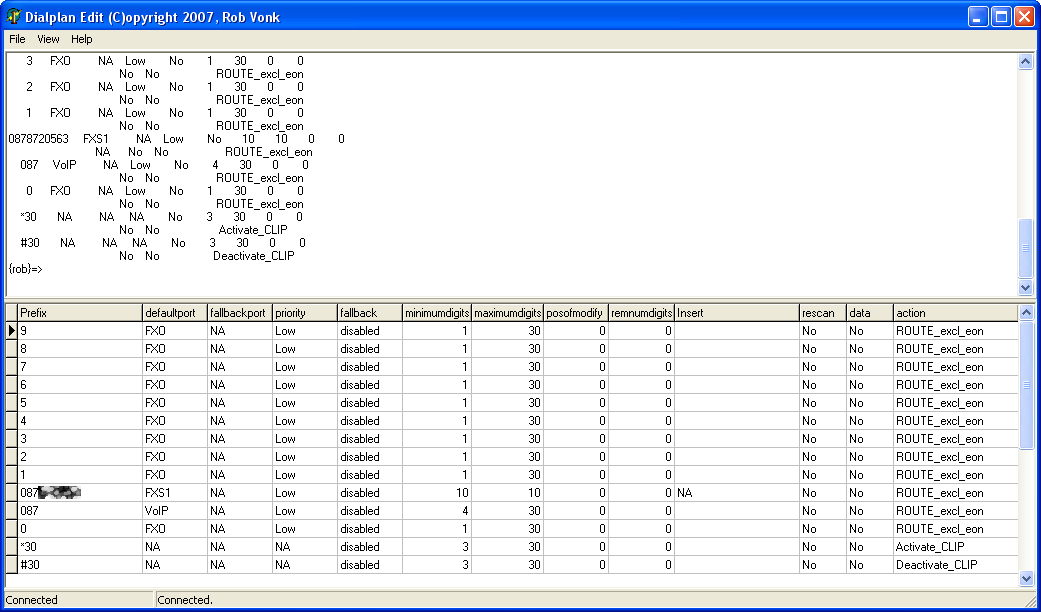
Task: Select the prefix cell '6'
Action: pyautogui.click(x=80, y=384)
